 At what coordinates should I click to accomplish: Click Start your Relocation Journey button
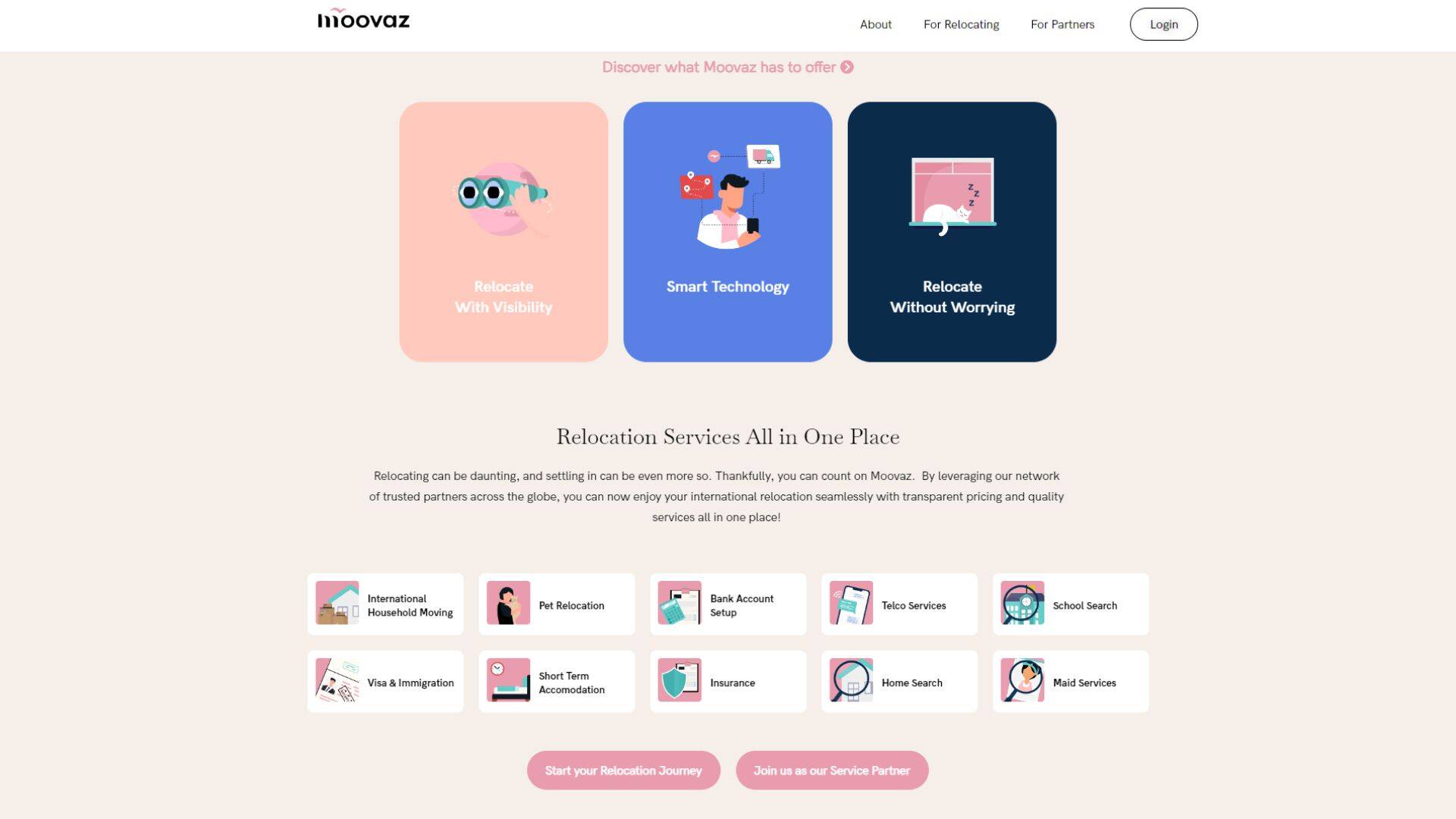pos(623,770)
